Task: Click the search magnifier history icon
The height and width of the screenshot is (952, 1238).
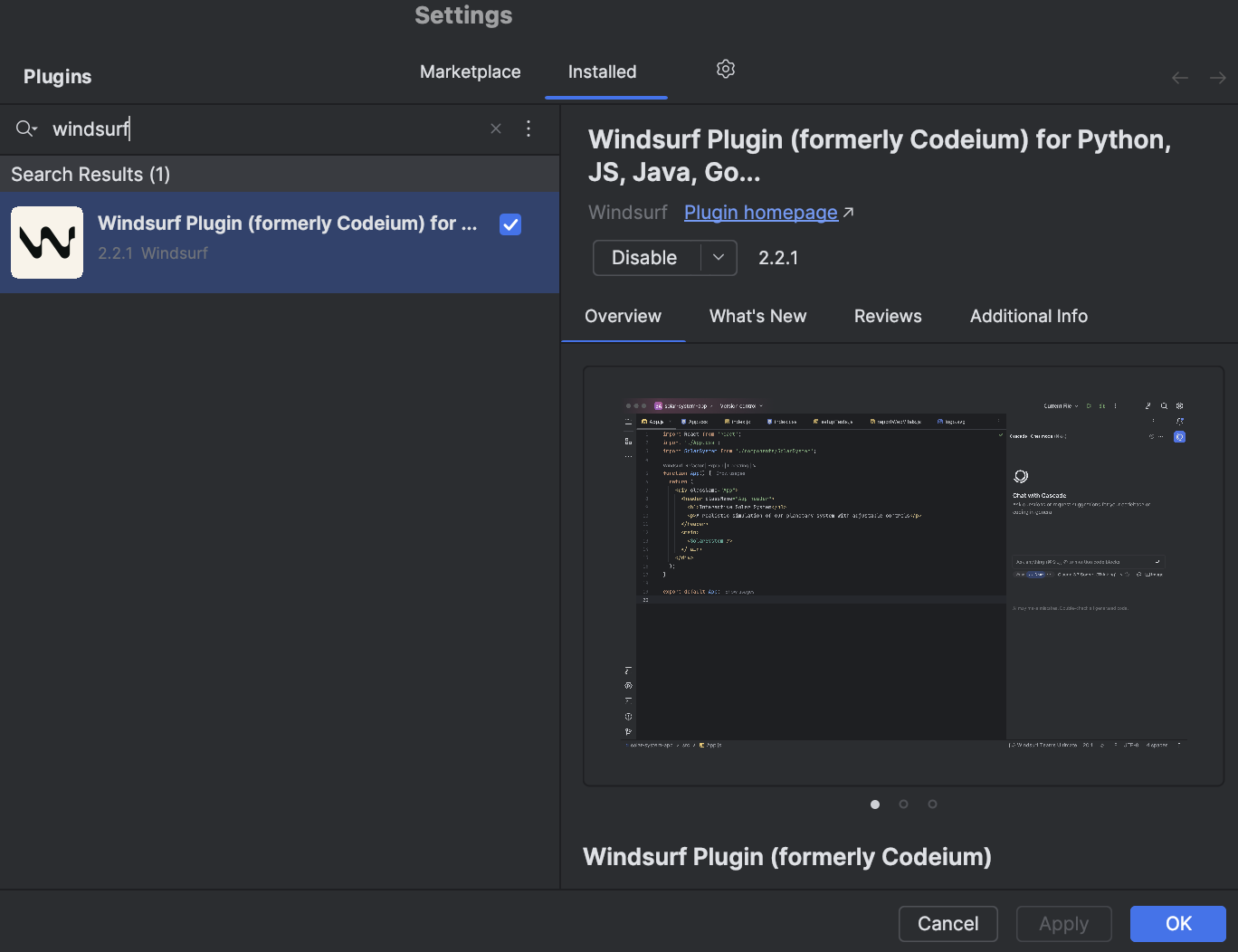Action: click(x=26, y=129)
